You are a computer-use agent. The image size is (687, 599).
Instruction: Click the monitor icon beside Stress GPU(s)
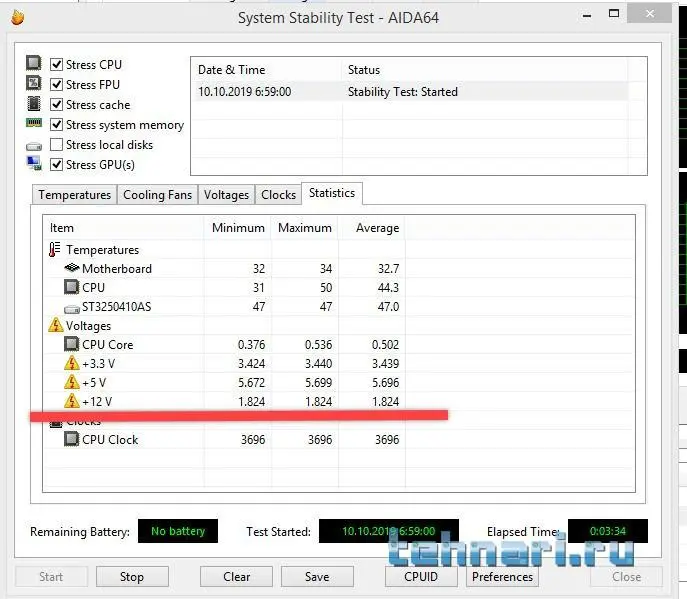34,163
